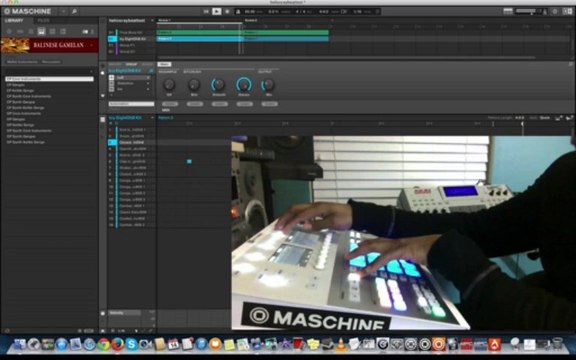The height and width of the screenshot is (360, 576).
Task: Open Google Chrome from the Dock
Action: tap(104, 344)
